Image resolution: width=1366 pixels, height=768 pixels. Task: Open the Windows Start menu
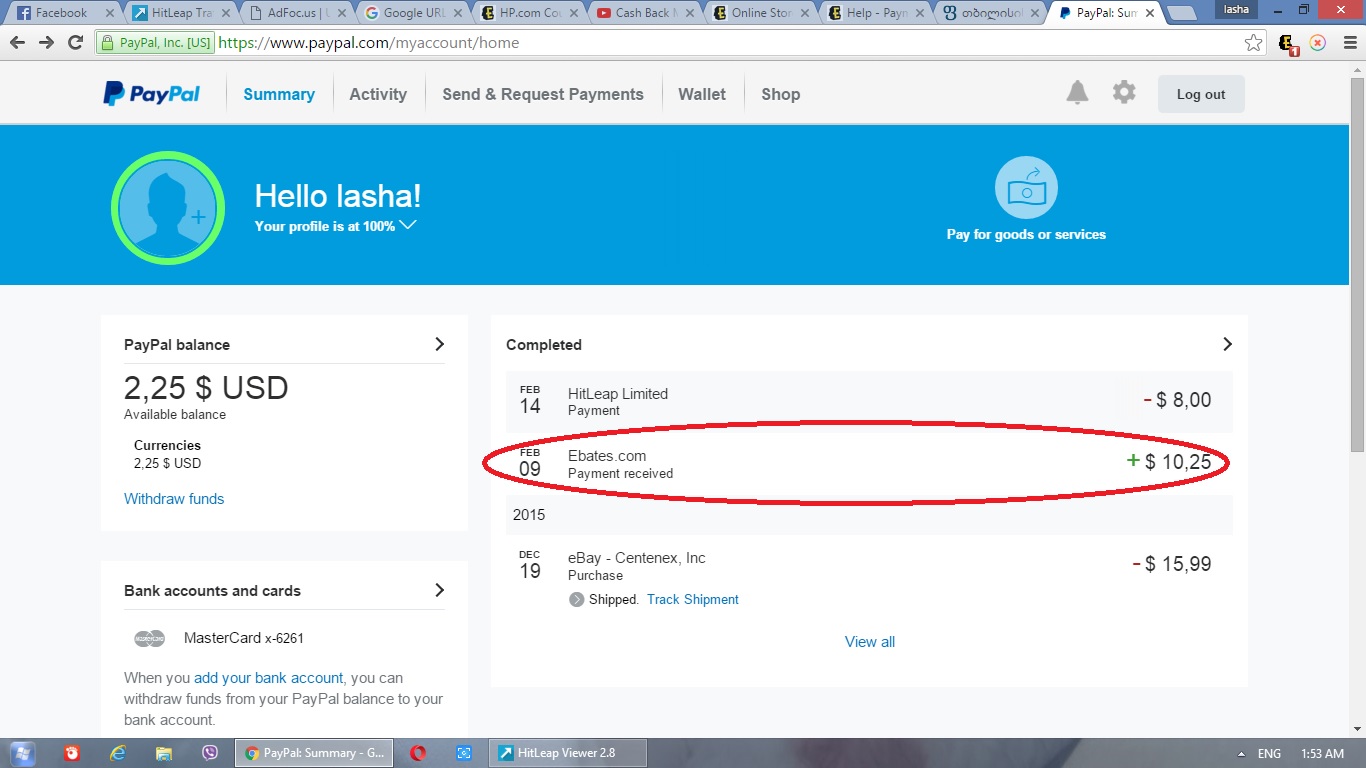(21, 753)
